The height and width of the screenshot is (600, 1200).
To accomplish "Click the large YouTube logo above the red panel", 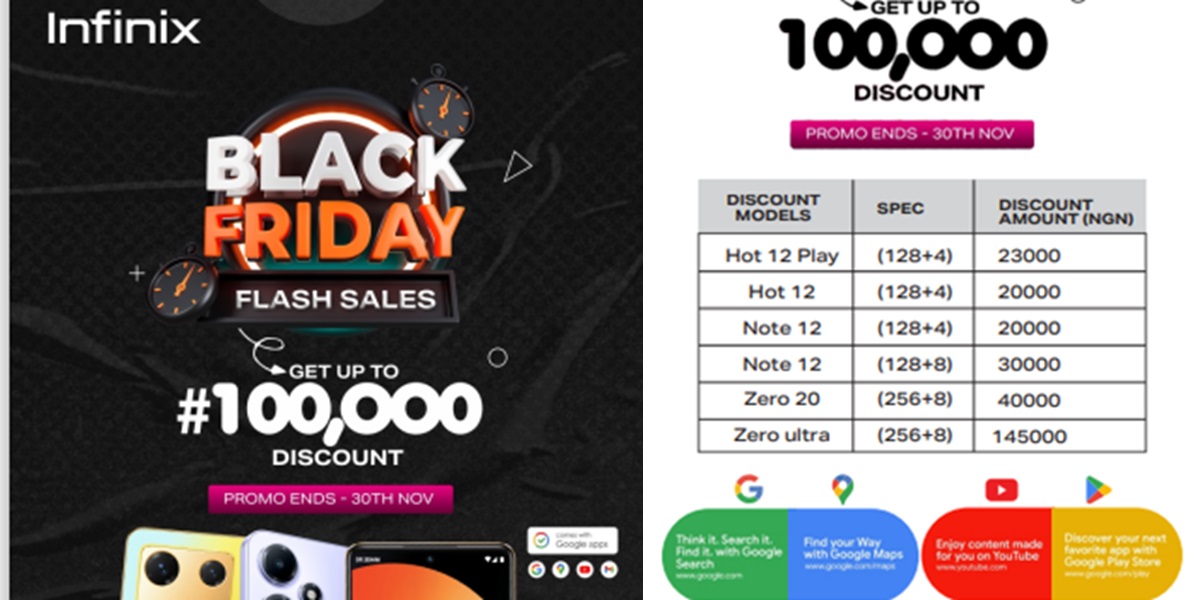I will click(1001, 489).
